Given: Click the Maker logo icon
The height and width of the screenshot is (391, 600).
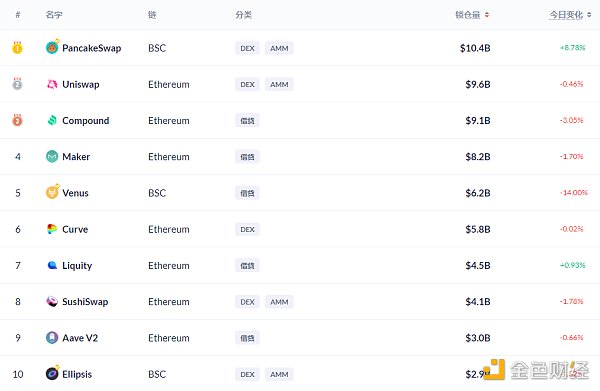Looking at the screenshot, I should pos(52,156).
